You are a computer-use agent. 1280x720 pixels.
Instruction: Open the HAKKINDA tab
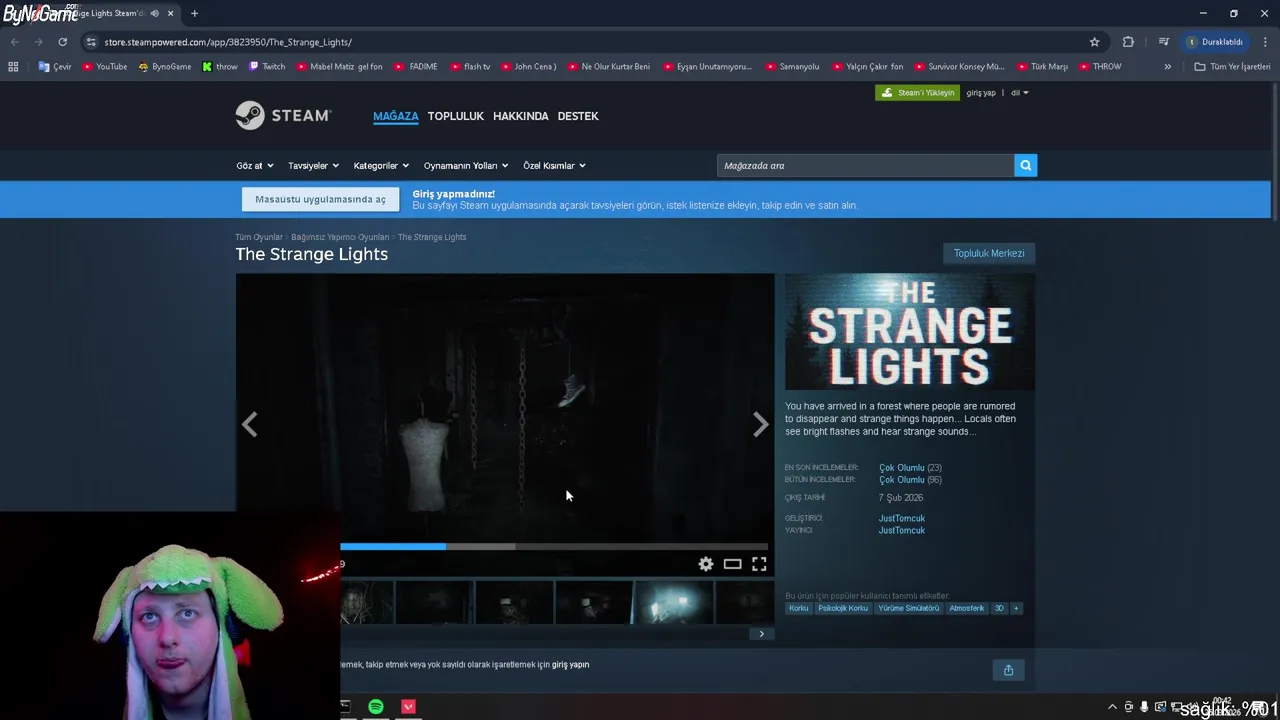(521, 116)
